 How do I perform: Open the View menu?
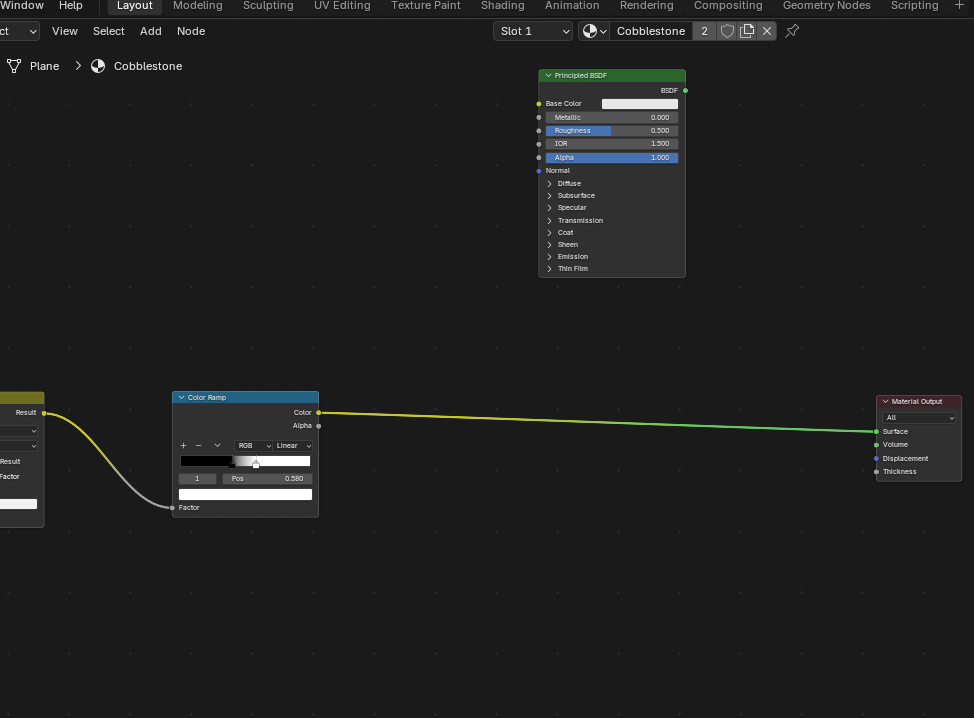click(65, 31)
